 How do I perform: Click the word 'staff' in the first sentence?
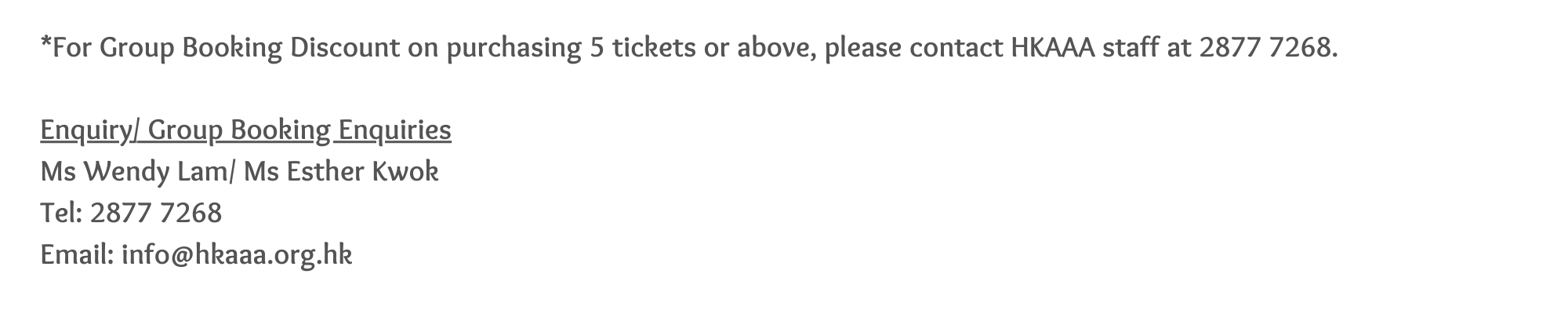click(x=1131, y=48)
